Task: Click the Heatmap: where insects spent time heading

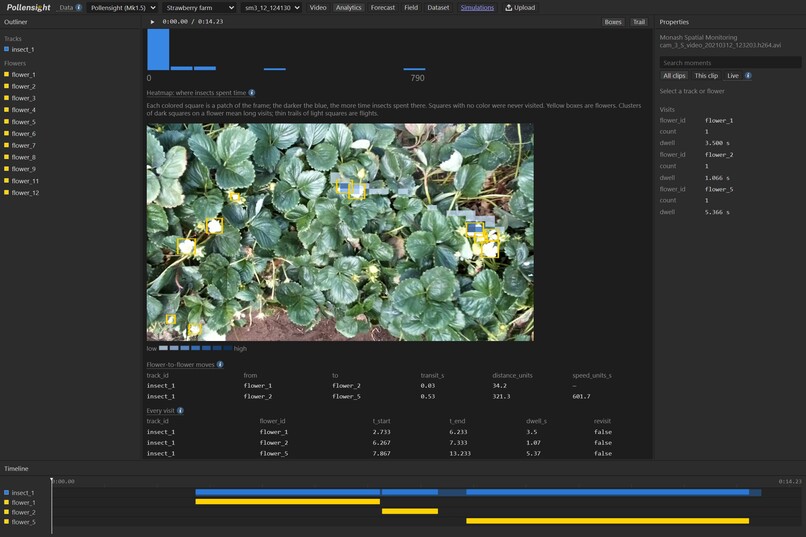Action: (x=196, y=93)
